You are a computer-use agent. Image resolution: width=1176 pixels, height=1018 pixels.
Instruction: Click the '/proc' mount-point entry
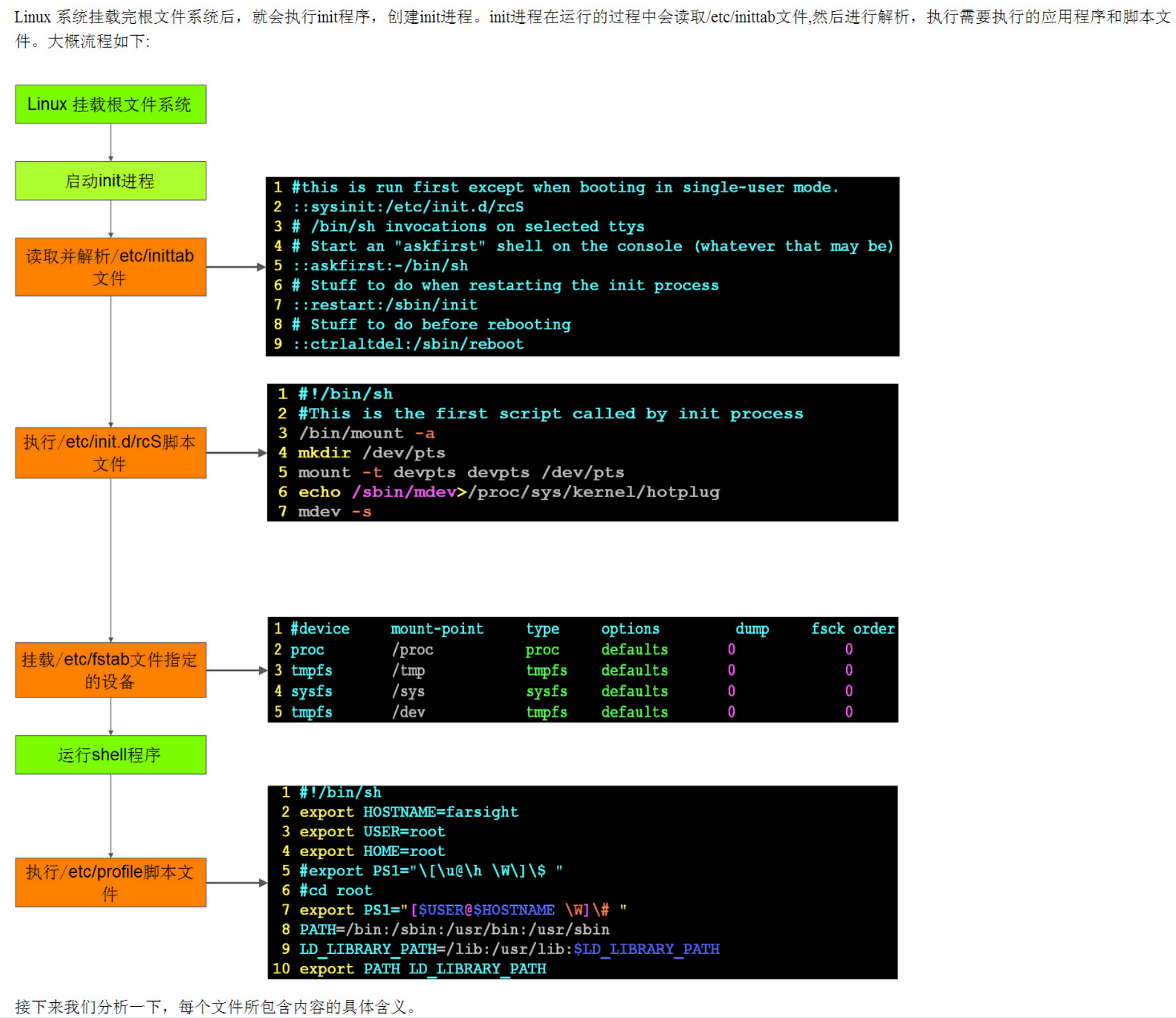(x=413, y=650)
